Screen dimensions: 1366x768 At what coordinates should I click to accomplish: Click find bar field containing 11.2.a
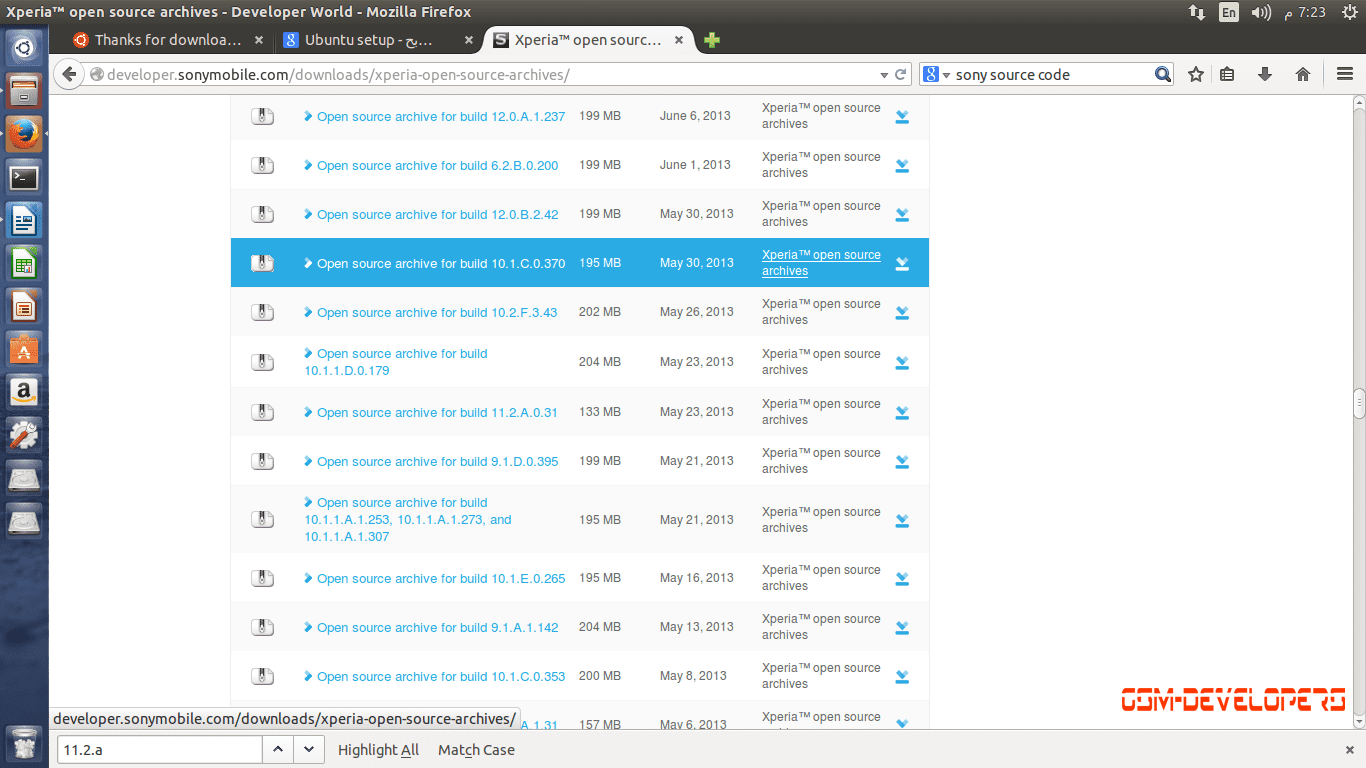160,749
